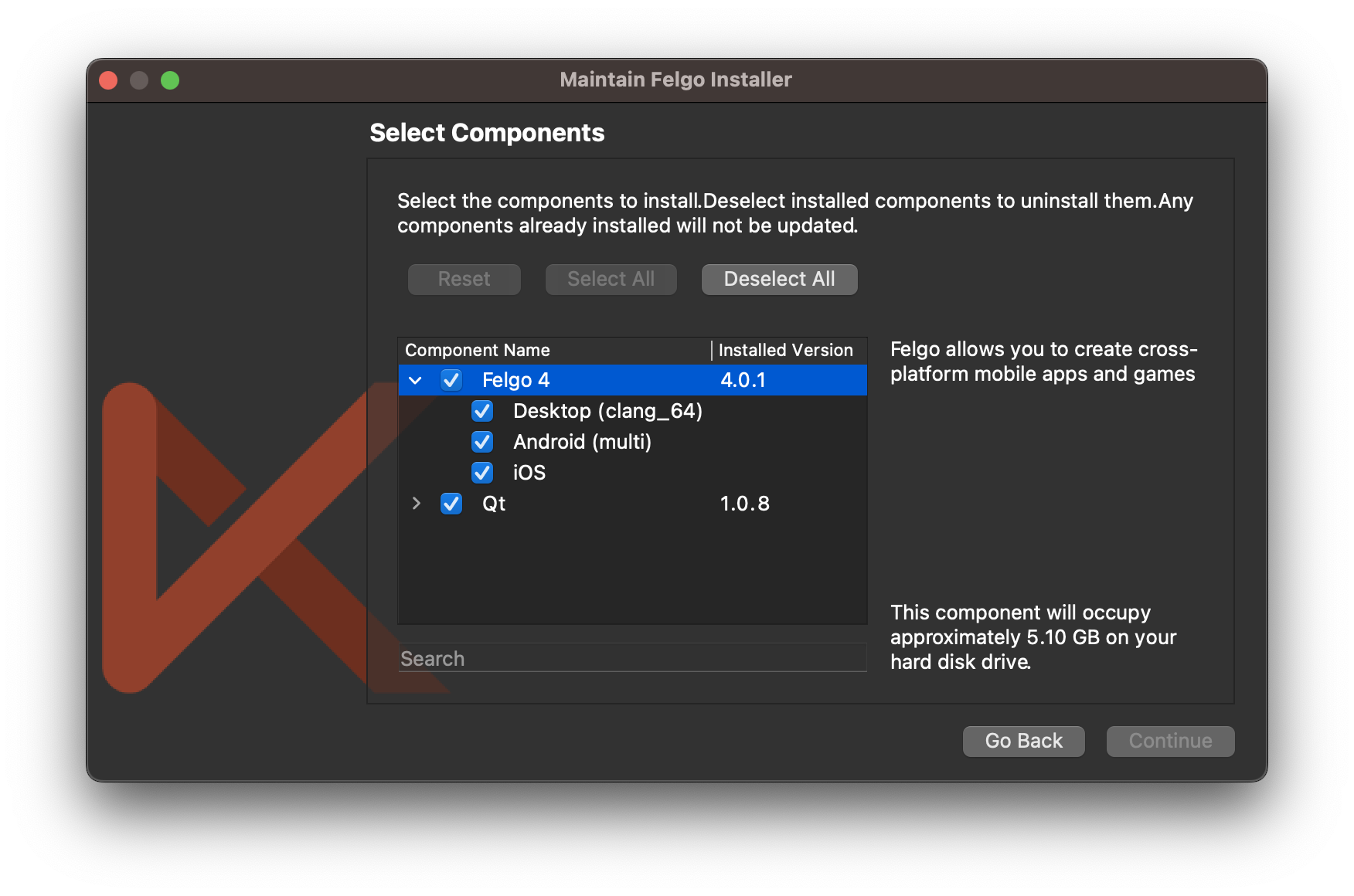
Task: Toggle the Android (multi) checkbox
Action: 482,442
